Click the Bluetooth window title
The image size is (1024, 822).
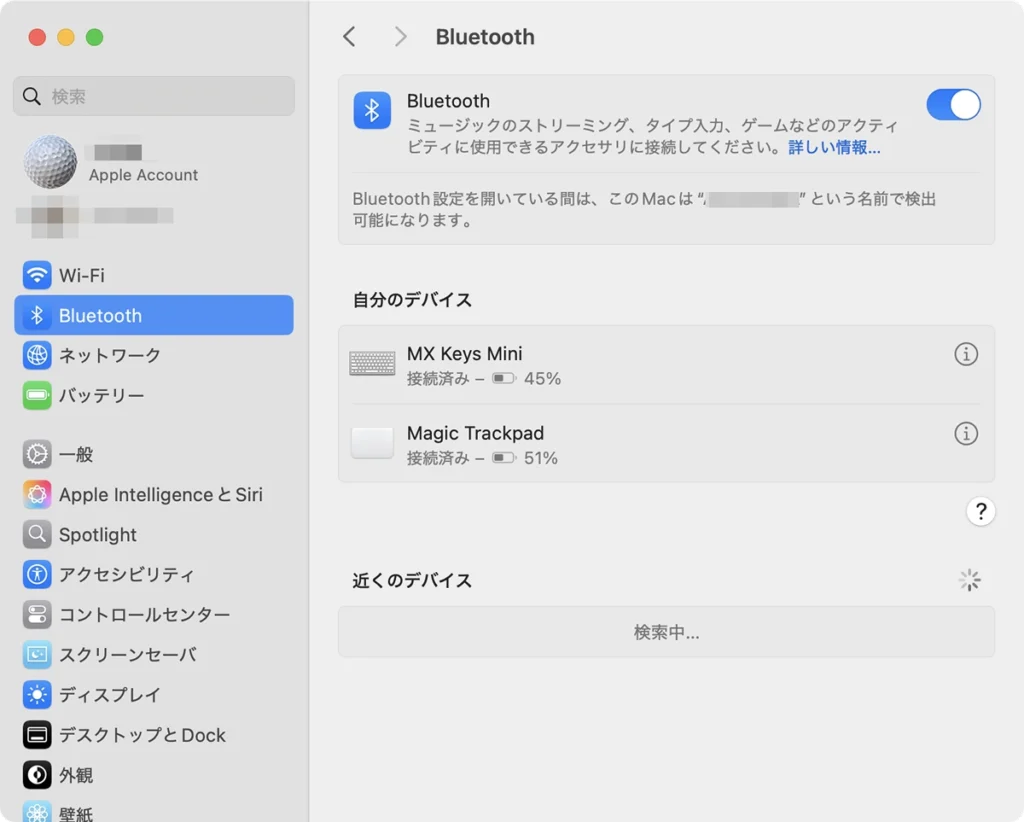tap(485, 37)
